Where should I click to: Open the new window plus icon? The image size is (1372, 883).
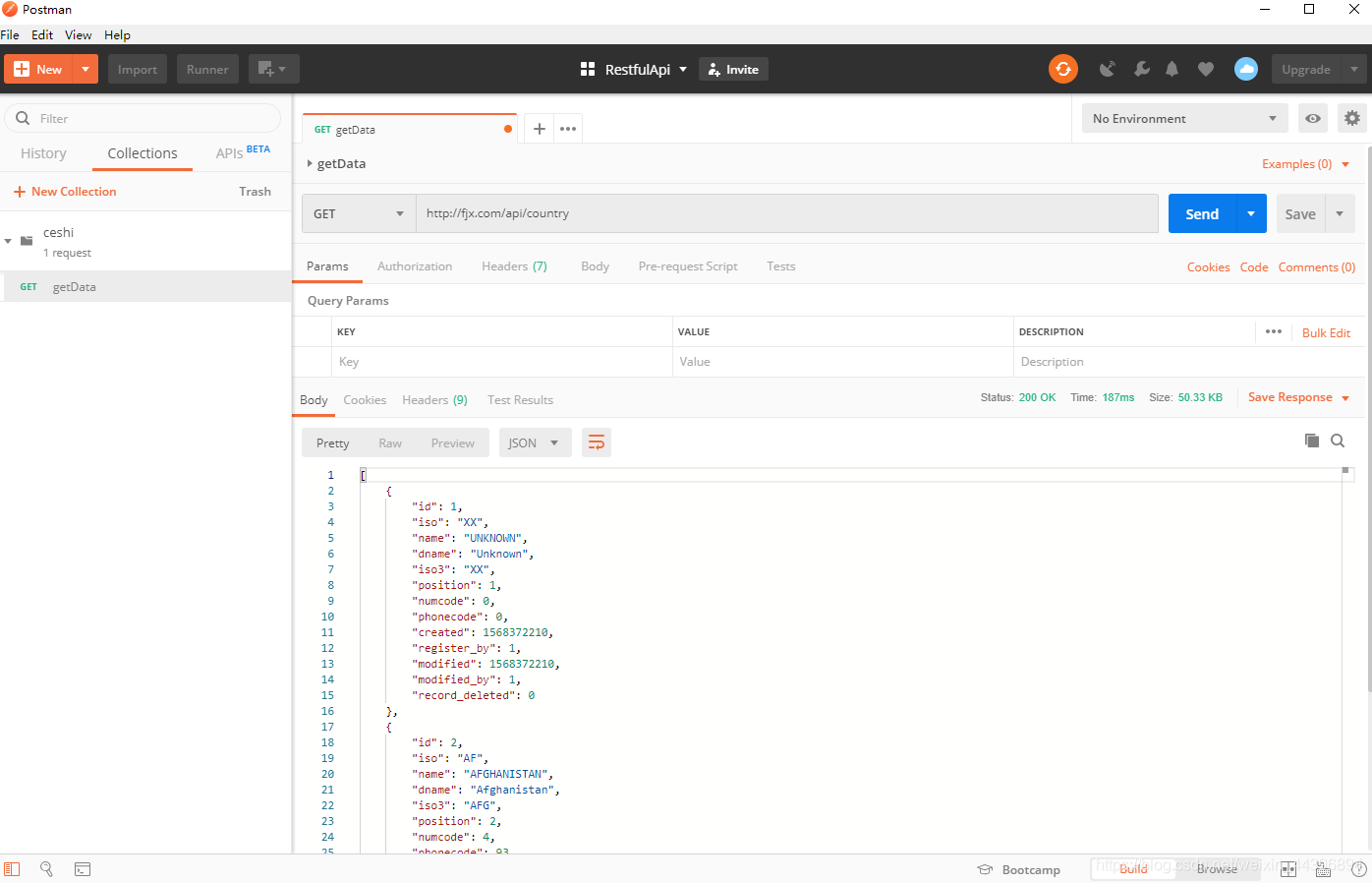273,69
